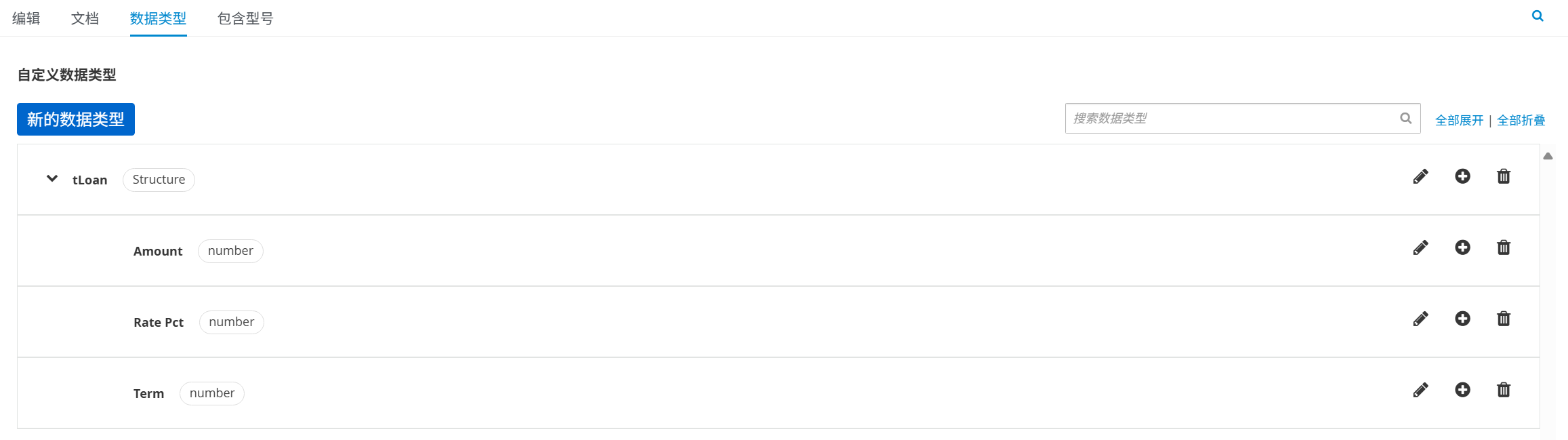Focus the 搜索数据类型 search field
Image resolution: width=1568 pixels, height=440 pixels.
click(x=1243, y=119)
